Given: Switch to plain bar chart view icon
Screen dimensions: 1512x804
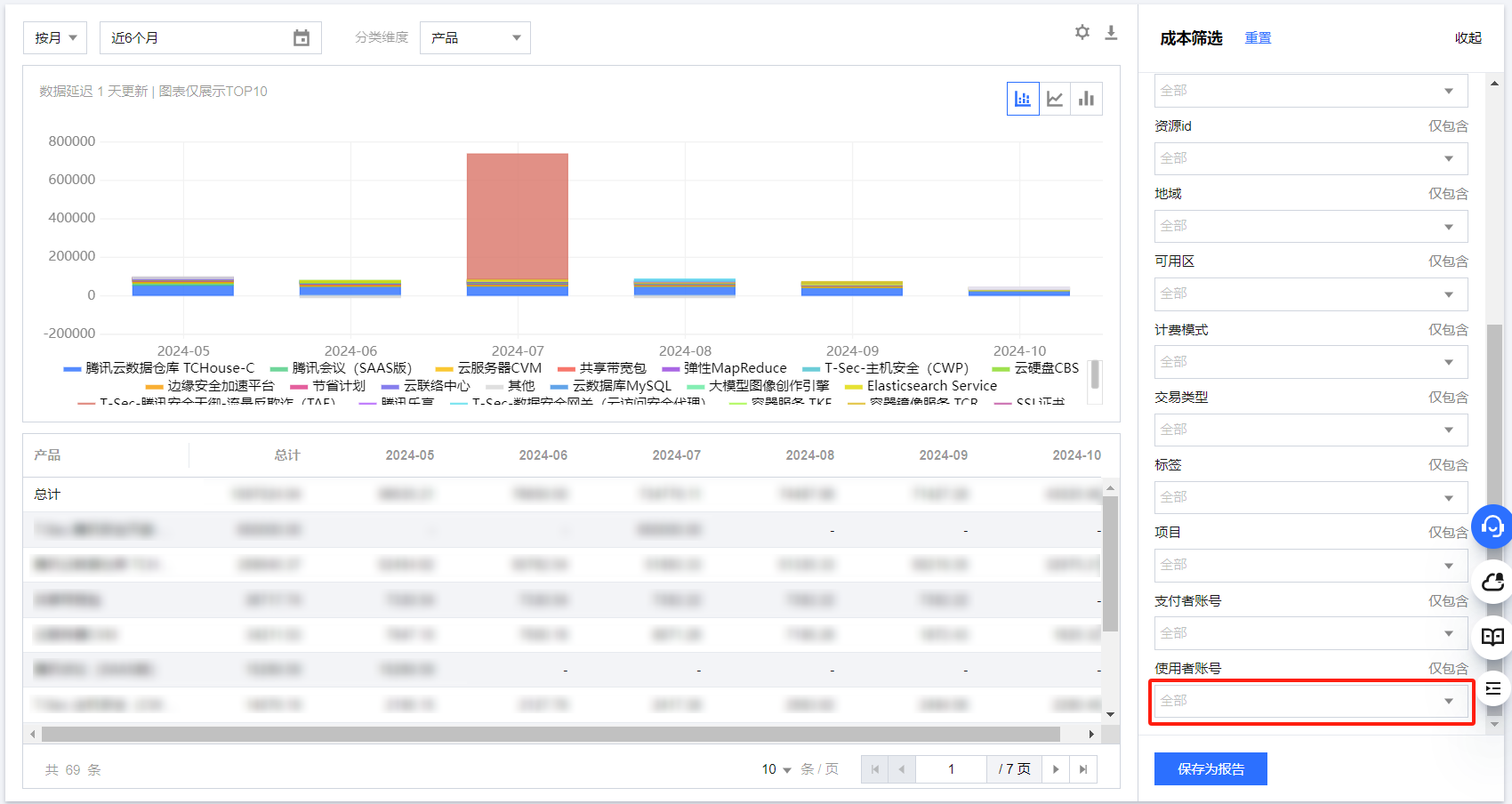Looking at the screenshot, I should [x=1087, y=99].
